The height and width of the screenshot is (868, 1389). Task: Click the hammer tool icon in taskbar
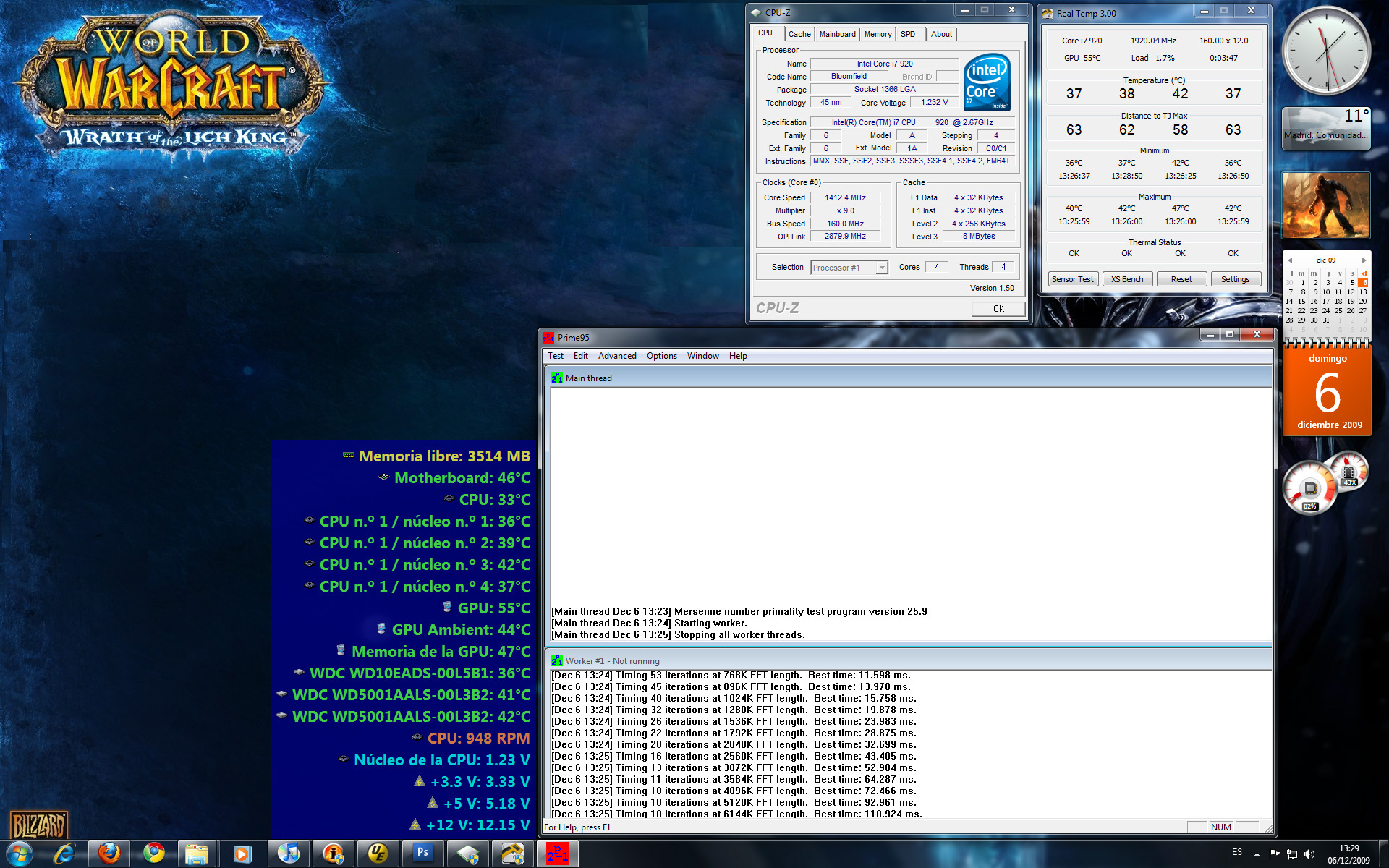pyautogui.click(x=512, y=854)
